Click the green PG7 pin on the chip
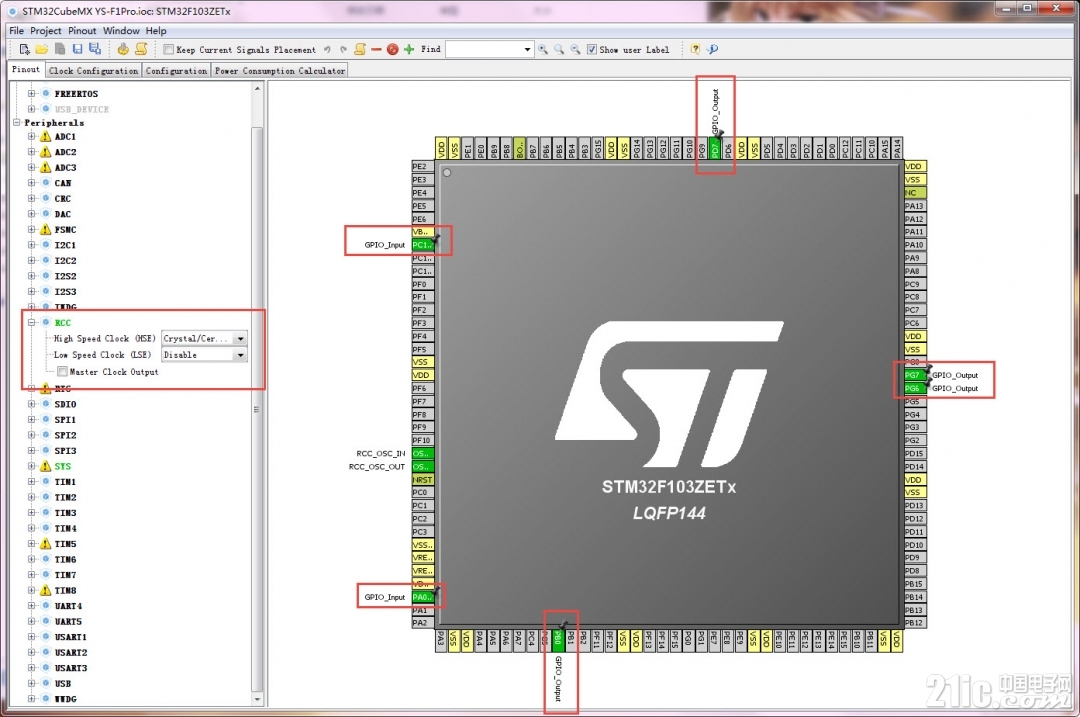Image resolution: width=1080 pixels, height=717 pixels. click(x=915, y=375)
